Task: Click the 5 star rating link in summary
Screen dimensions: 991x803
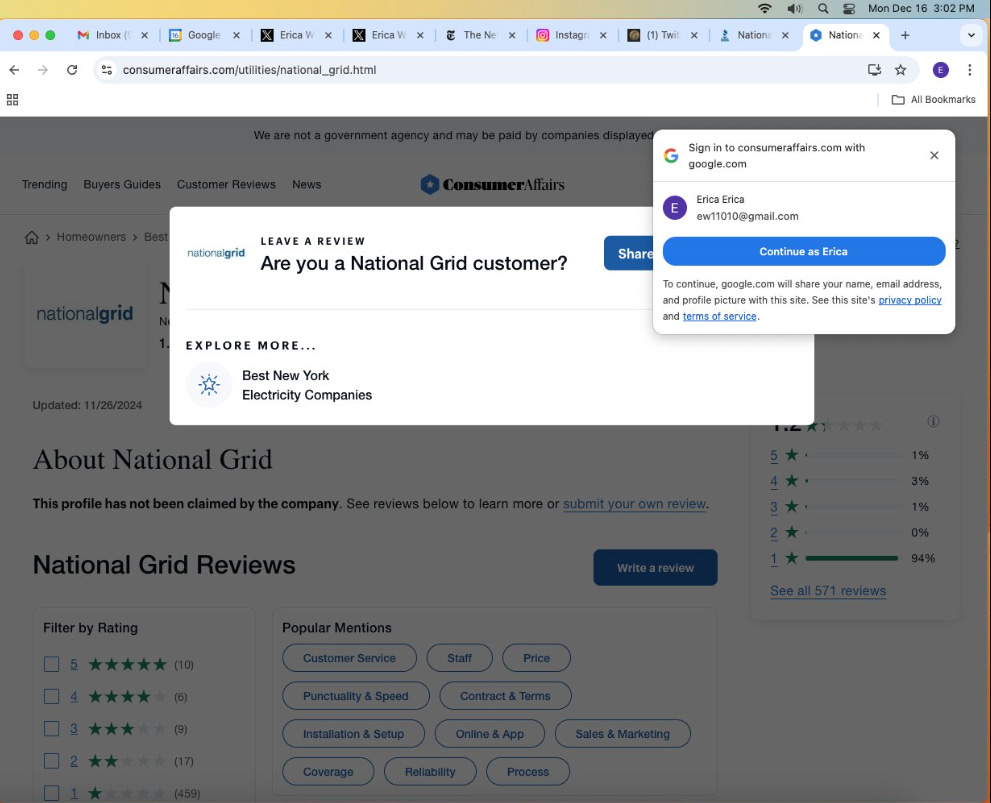Action: (x=774, y=455)
